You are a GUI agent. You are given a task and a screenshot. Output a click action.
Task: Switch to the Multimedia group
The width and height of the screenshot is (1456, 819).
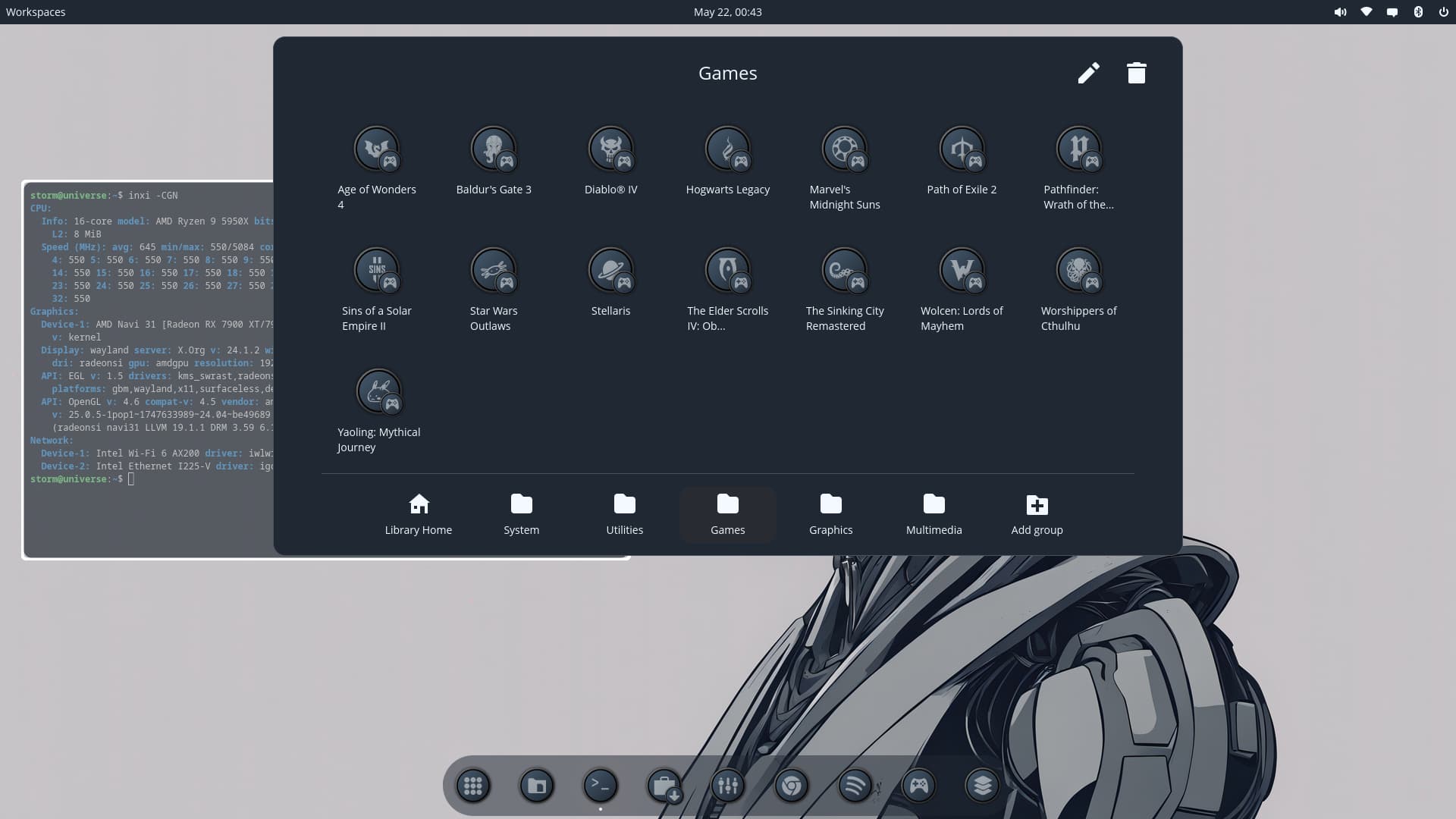[934, 515]
